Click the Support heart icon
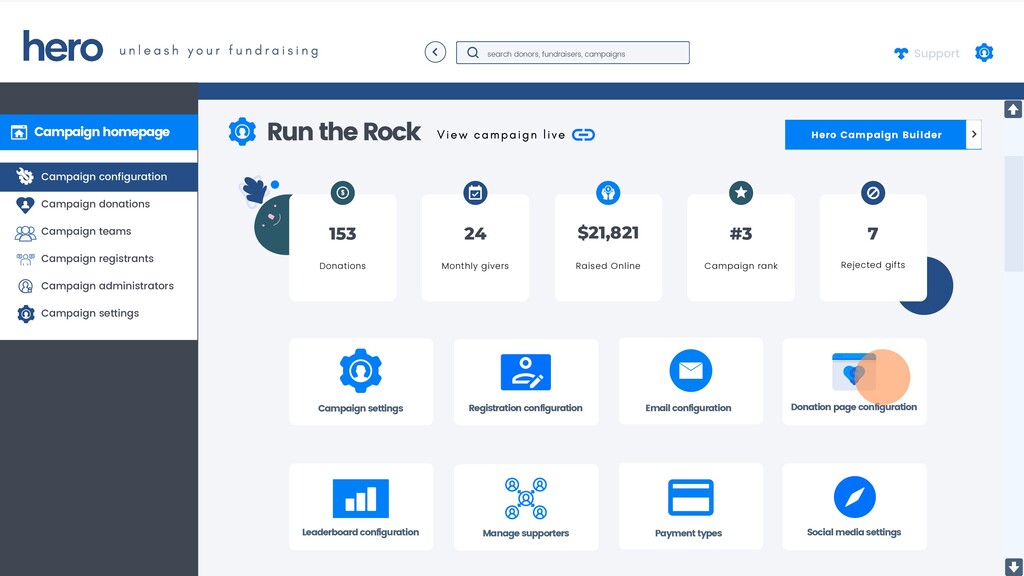 (x=901, y=54)
